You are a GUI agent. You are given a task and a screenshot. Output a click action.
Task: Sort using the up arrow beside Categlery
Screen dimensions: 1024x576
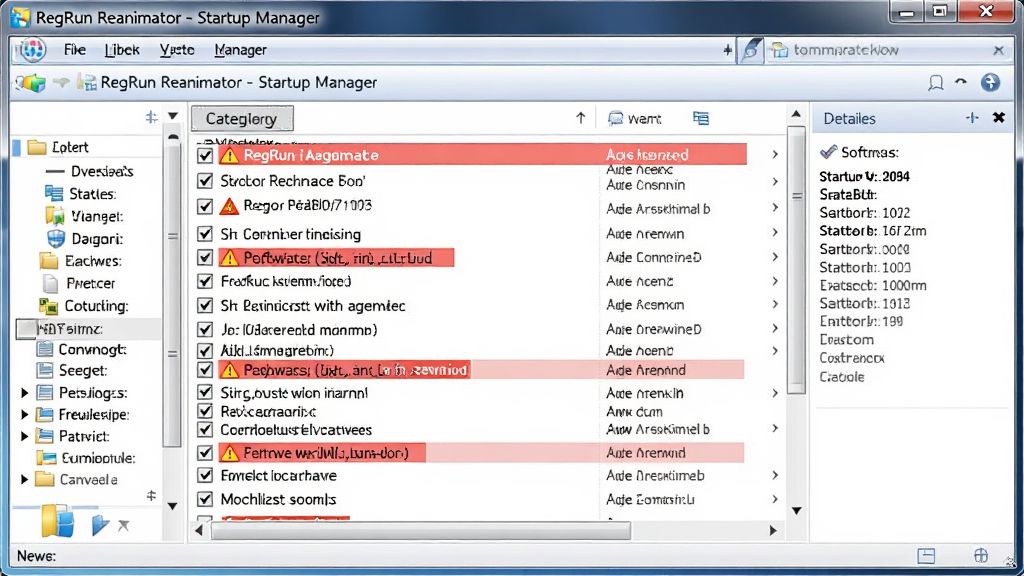coord(581,118)
